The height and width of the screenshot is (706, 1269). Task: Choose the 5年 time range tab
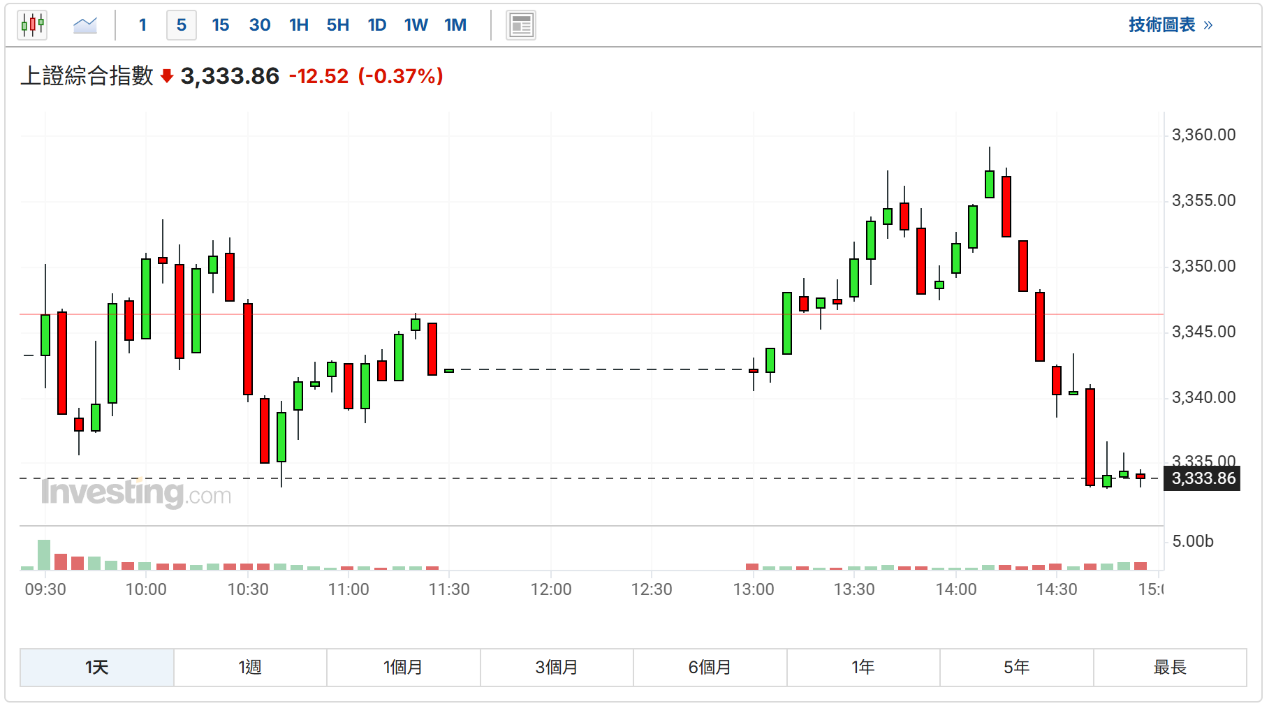coord(1016,667)
